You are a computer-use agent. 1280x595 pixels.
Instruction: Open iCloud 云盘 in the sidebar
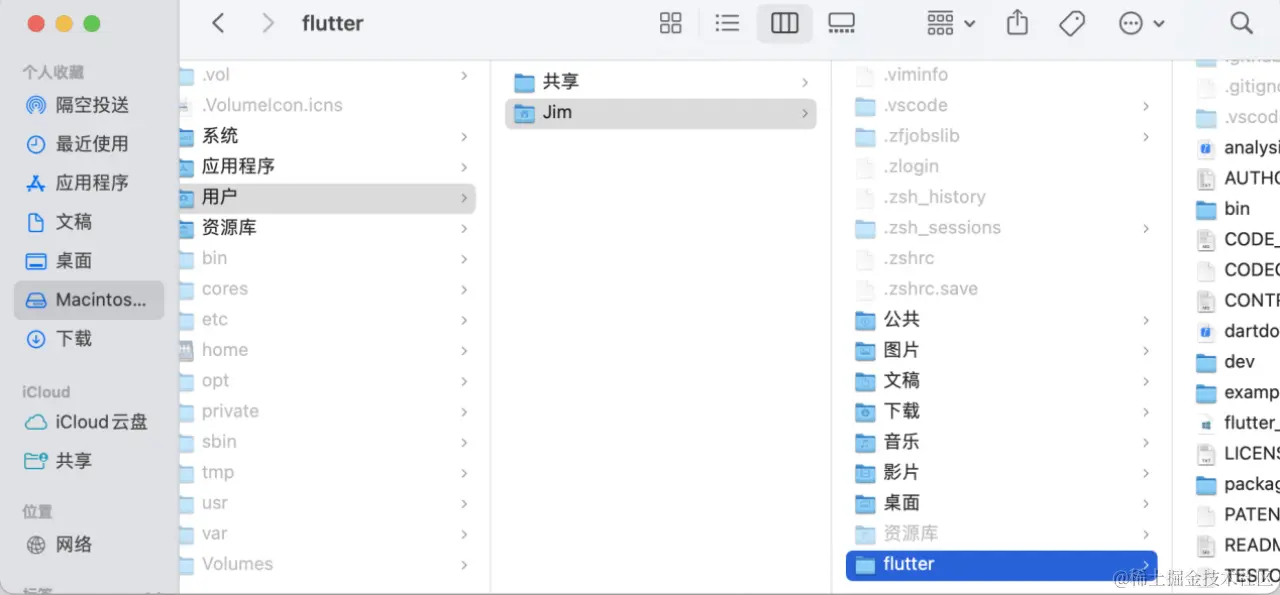(x=88, y=422)
